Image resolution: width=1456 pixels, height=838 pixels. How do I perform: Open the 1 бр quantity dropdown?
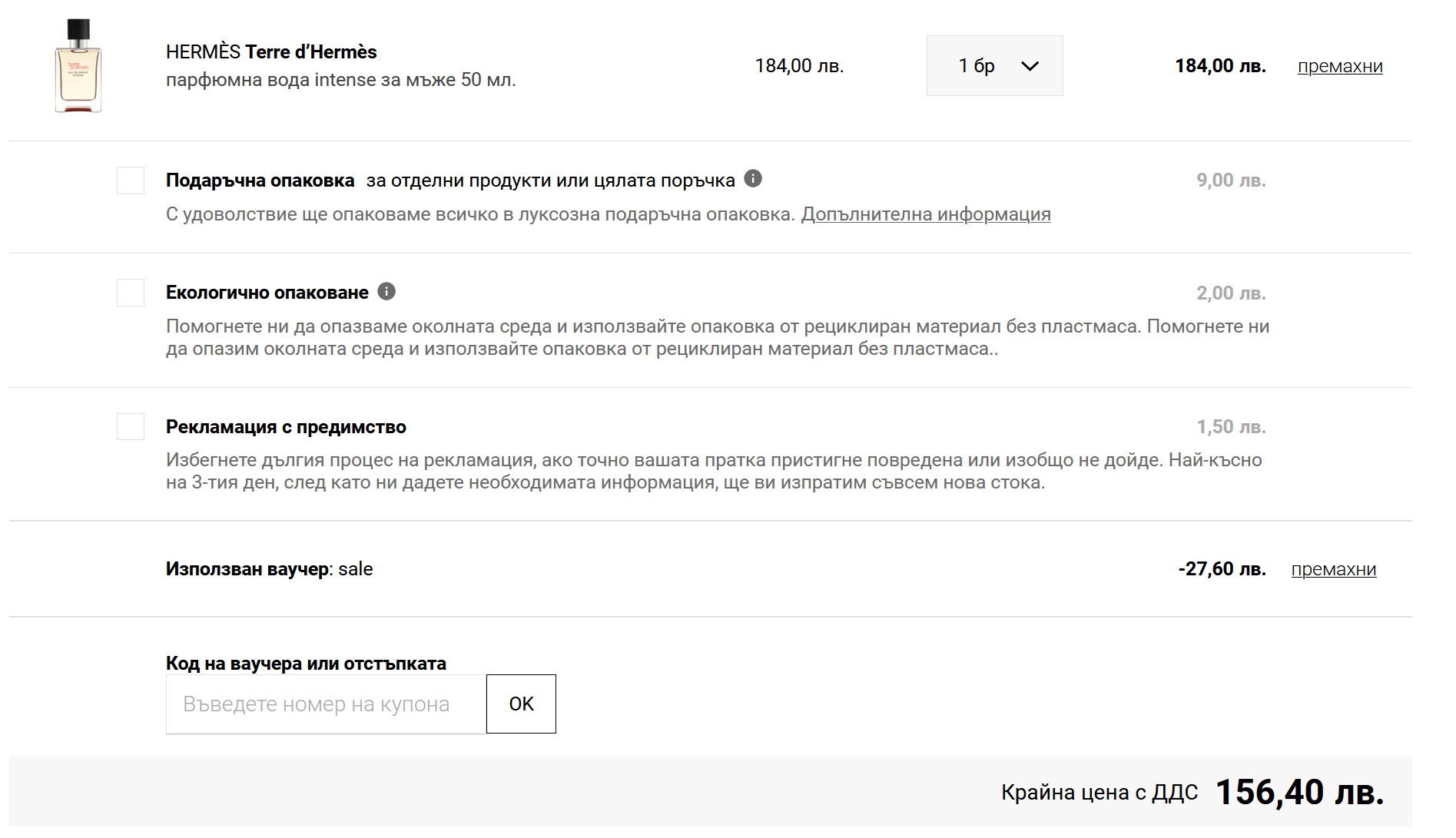[x=993, y=66]
